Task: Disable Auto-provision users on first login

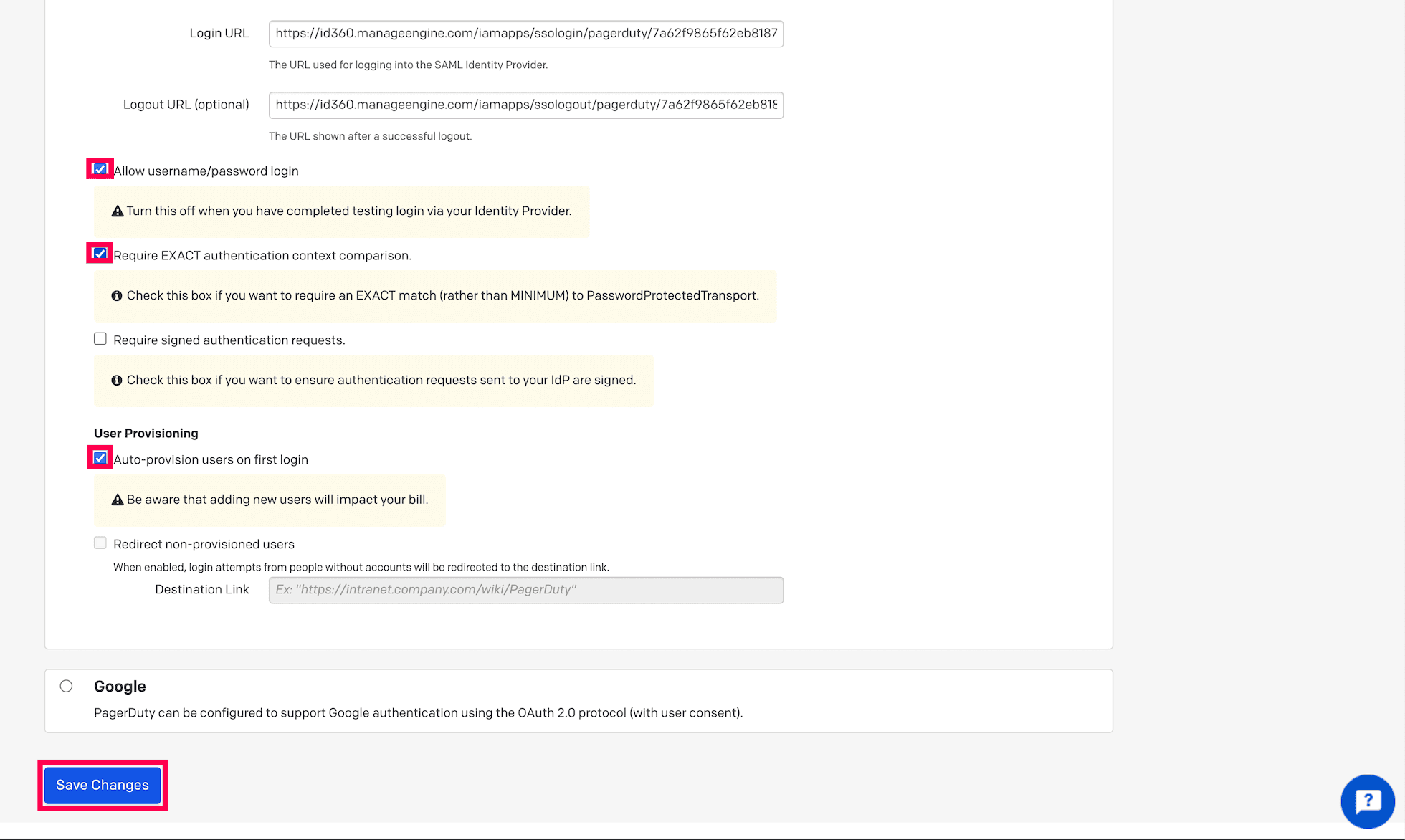Action: click(x=100, y=458)
